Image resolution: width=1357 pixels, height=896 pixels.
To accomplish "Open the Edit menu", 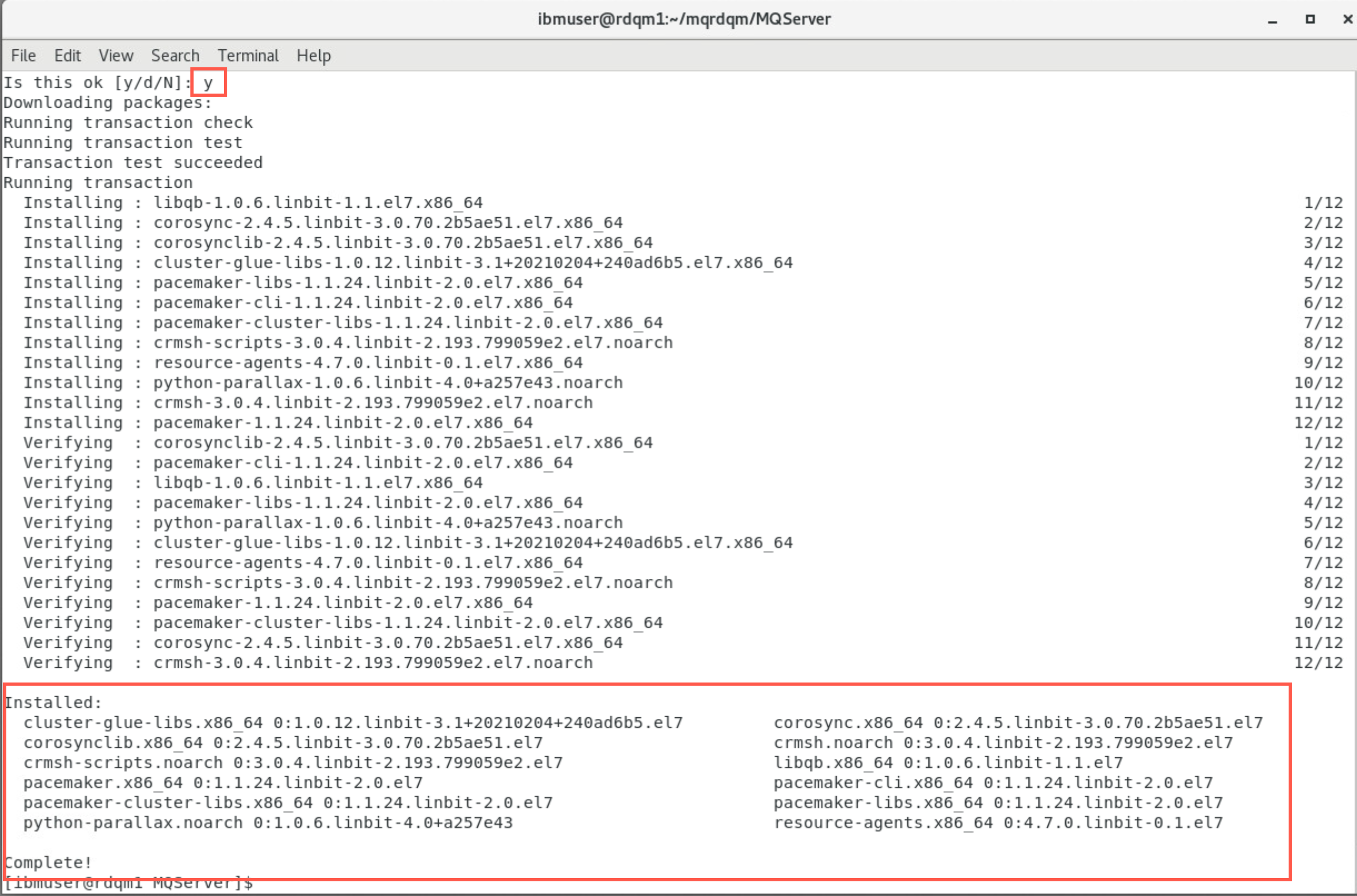I will (x=67, y=55).
